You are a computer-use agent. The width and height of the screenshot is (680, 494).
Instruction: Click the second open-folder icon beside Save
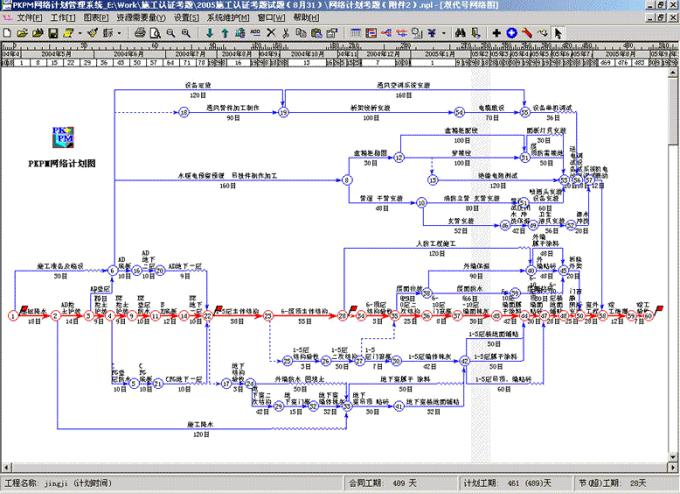(38, 33)
